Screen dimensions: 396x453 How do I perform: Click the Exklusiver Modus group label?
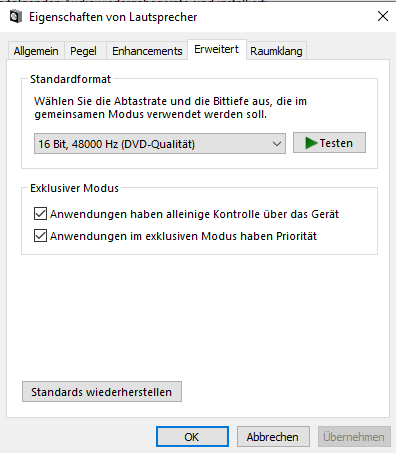[x=74, y=188]
